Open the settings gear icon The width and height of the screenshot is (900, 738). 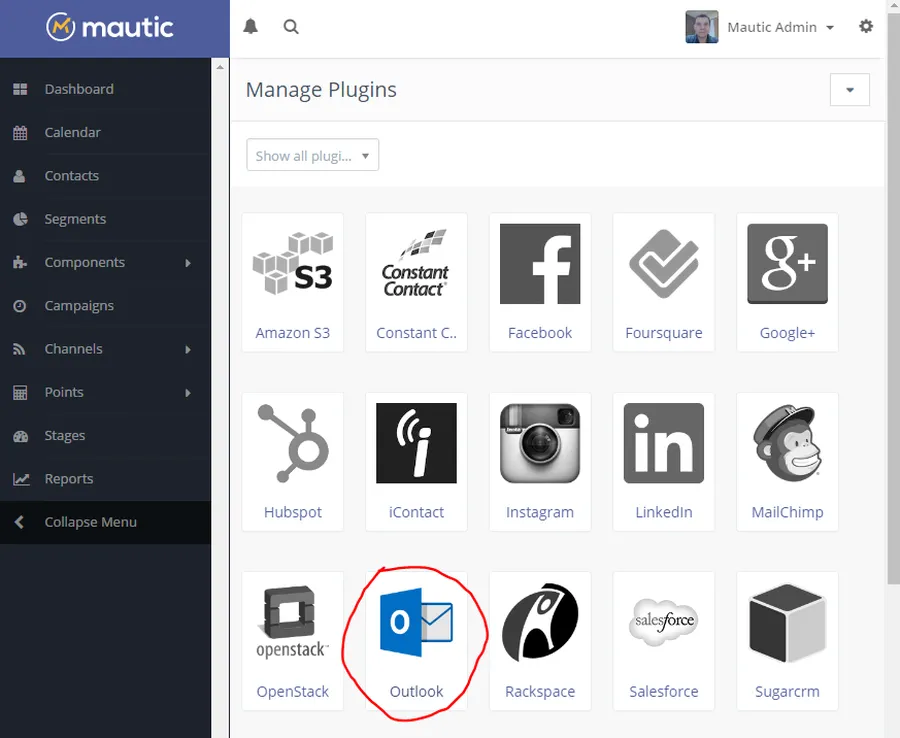pos(866,26)
